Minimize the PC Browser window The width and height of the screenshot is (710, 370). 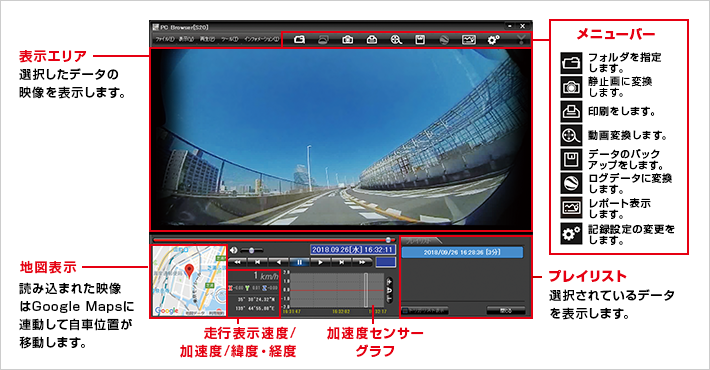tap(510, 26)
